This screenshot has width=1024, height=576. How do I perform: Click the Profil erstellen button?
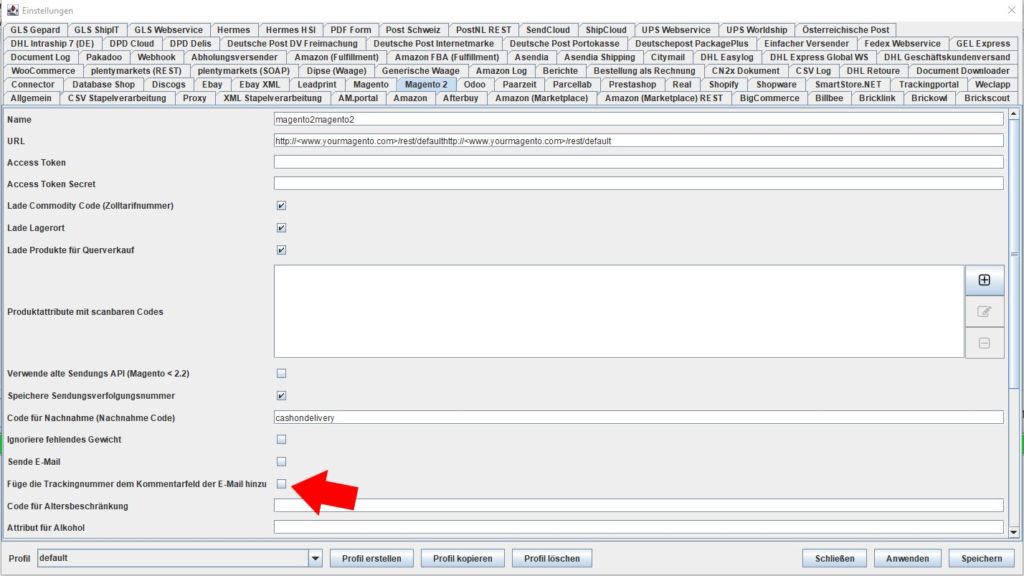click(372, 558)
